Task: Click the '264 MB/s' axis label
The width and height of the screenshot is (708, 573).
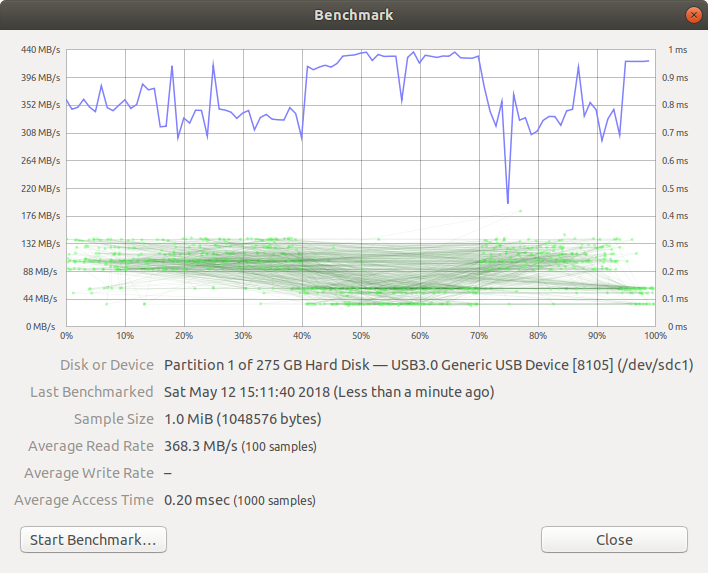Action: (41, 161)
